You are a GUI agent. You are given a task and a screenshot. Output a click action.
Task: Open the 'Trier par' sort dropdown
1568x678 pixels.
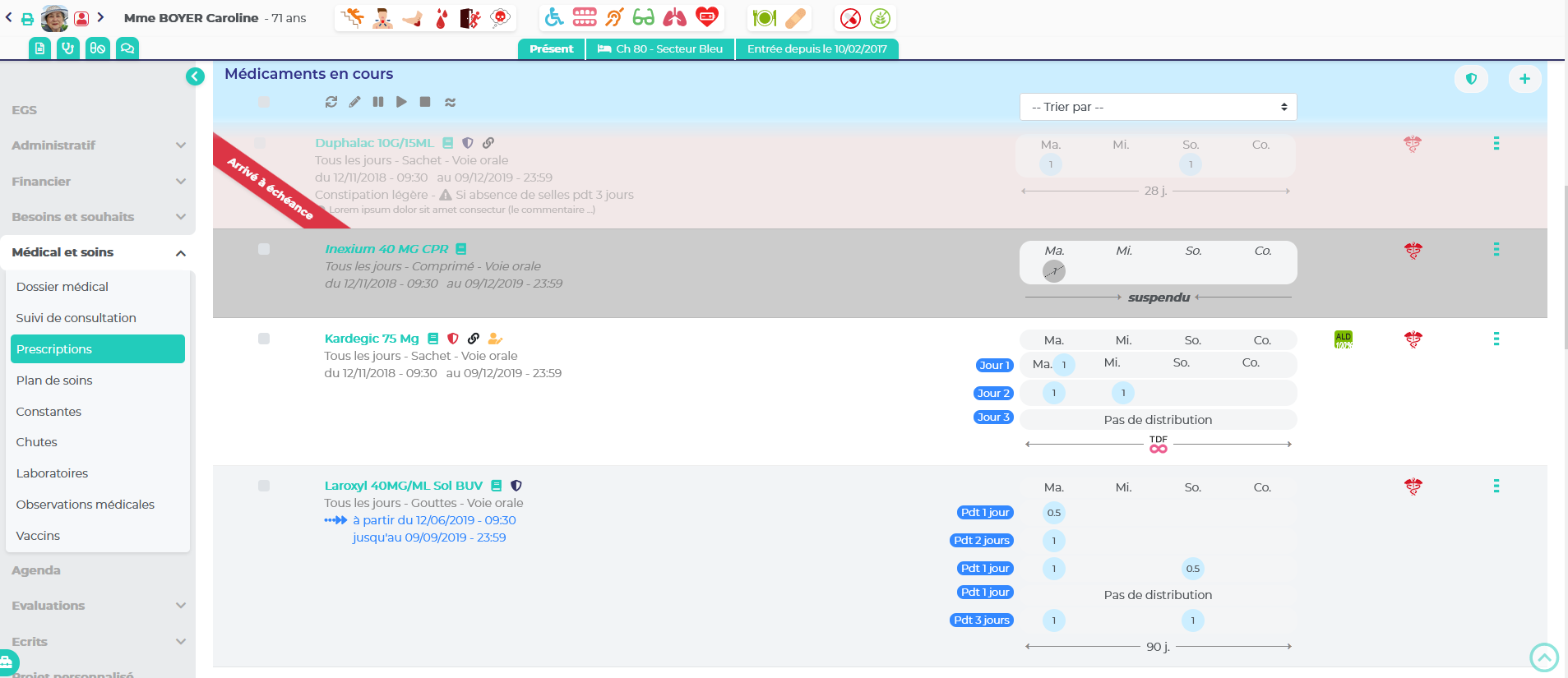[x=1158, y=107]
